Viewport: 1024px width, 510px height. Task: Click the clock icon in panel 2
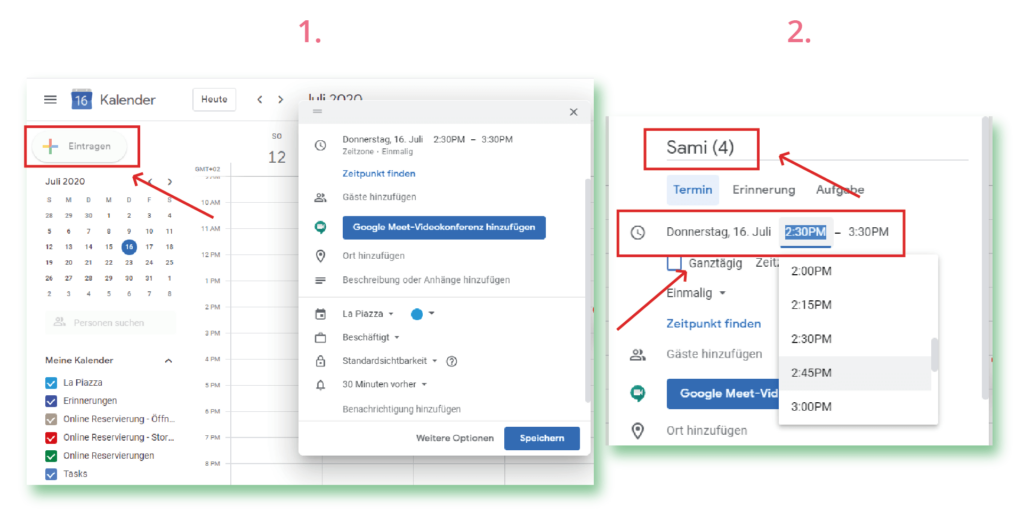tap(637, 232)
